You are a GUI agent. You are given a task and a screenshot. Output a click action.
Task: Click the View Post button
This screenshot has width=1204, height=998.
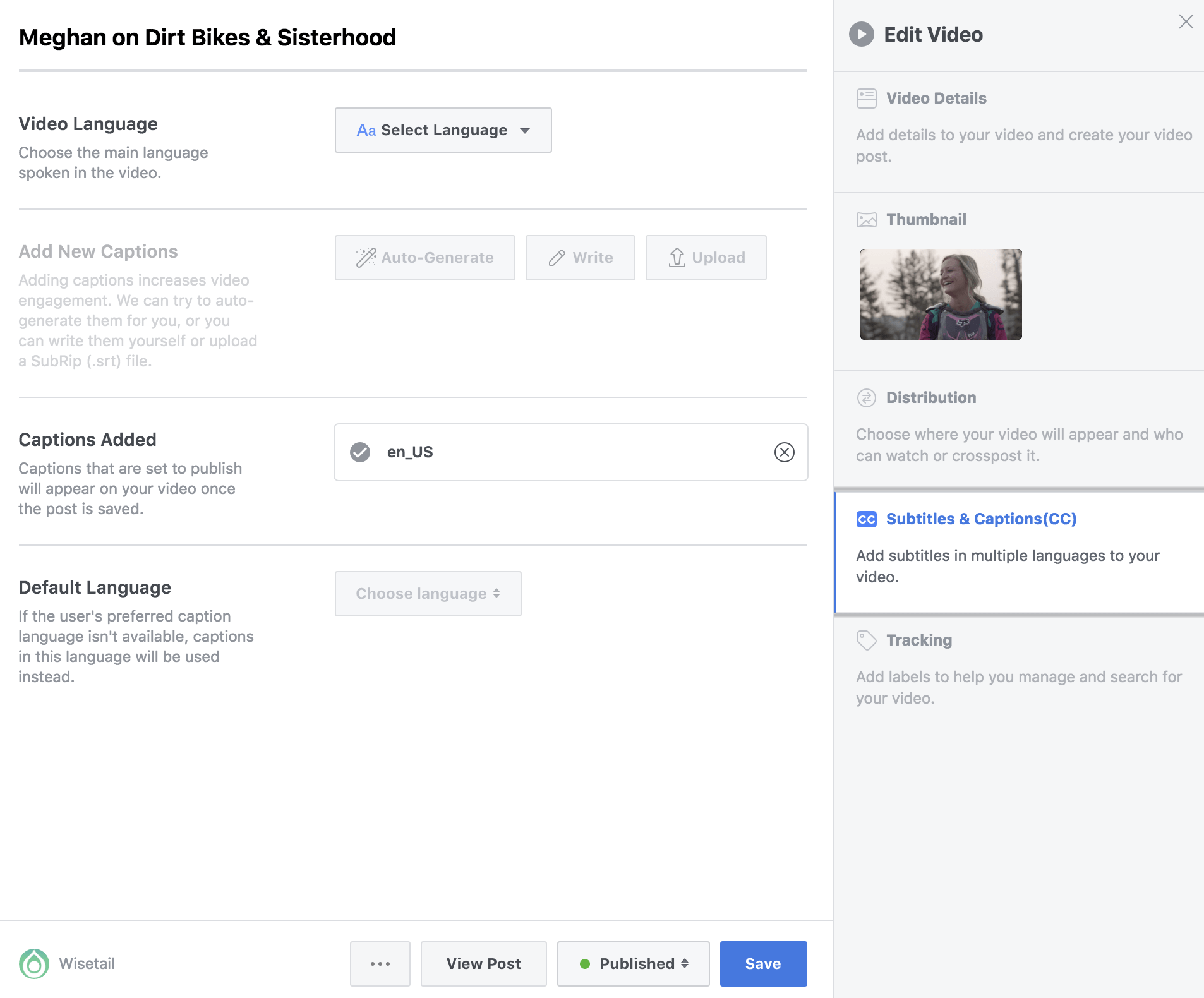pos(483,964)
